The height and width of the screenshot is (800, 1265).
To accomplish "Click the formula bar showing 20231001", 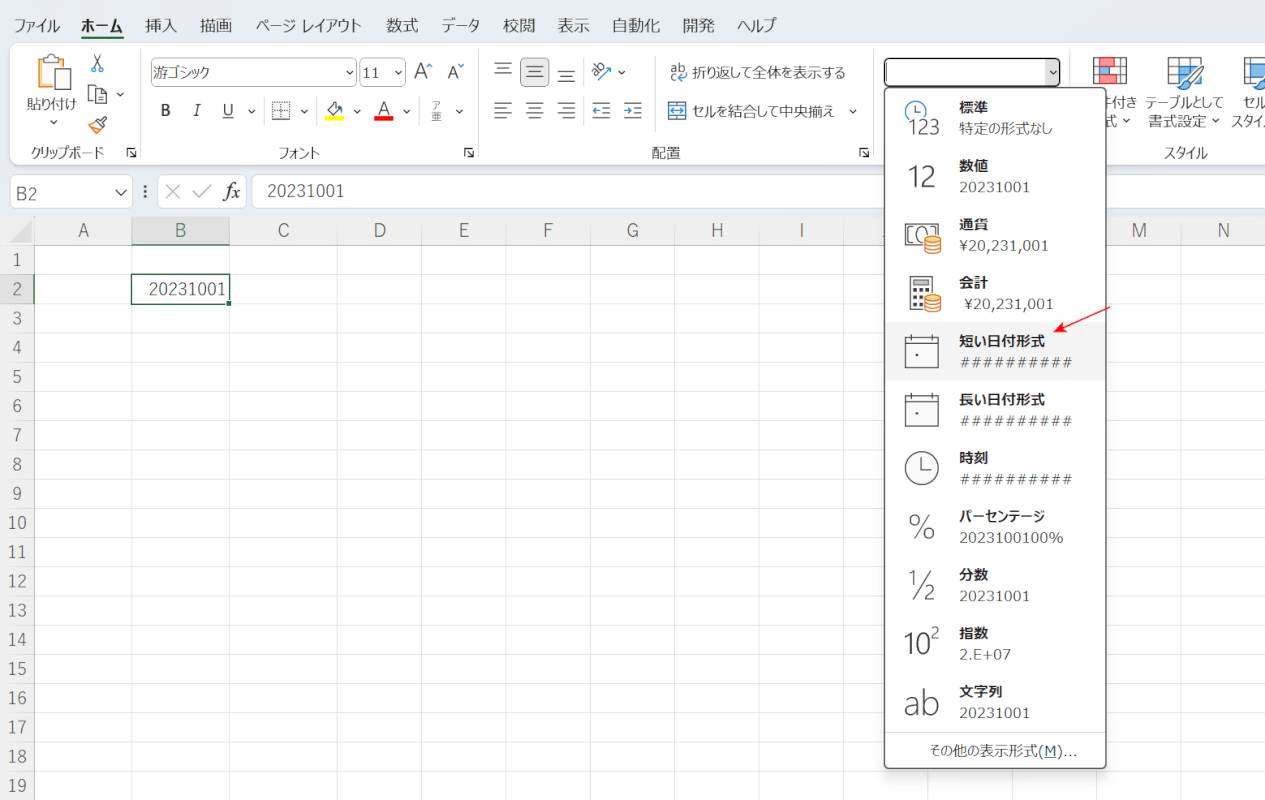I will coord(560,191).
